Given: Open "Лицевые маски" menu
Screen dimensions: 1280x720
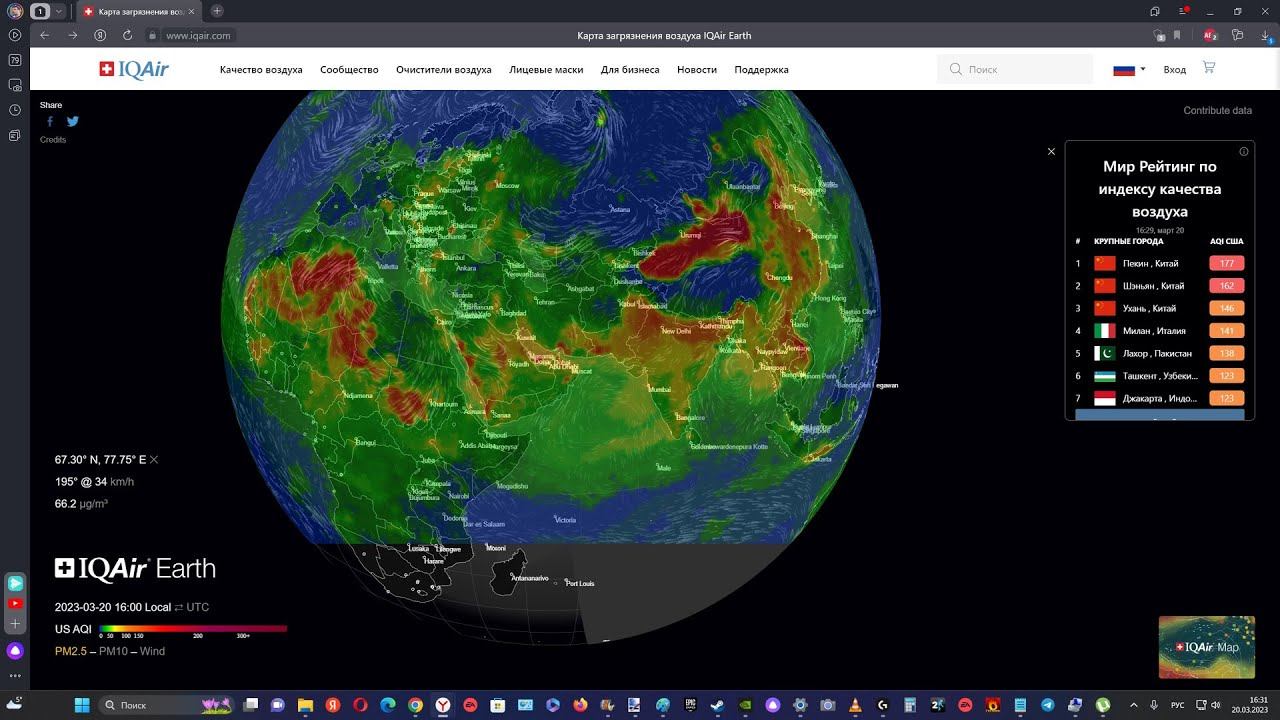Looking at the screenshot, I should (546, 70).
